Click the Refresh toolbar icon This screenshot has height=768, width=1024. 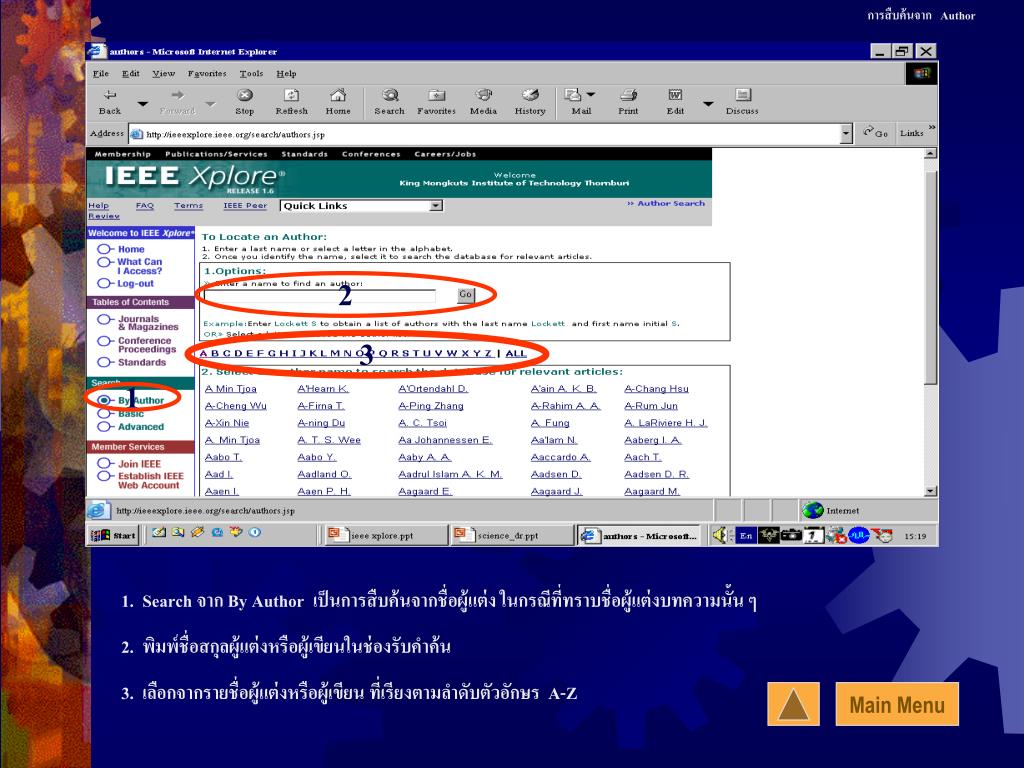tap(291, 102)
